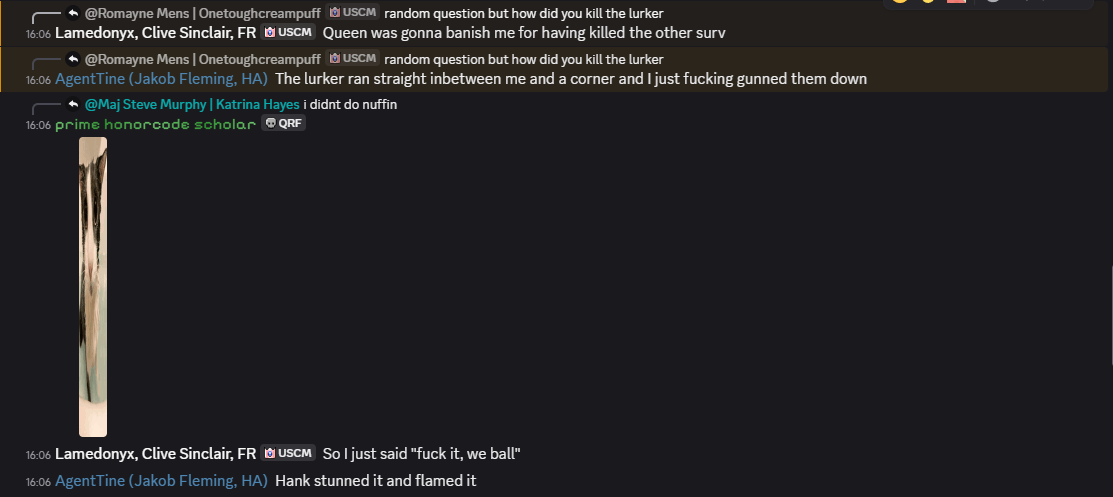Click the reply arrow above Lamedonyx's Queen message
Image resolution: width=1113 pixels, height=497 pixels.
point(73,14)
